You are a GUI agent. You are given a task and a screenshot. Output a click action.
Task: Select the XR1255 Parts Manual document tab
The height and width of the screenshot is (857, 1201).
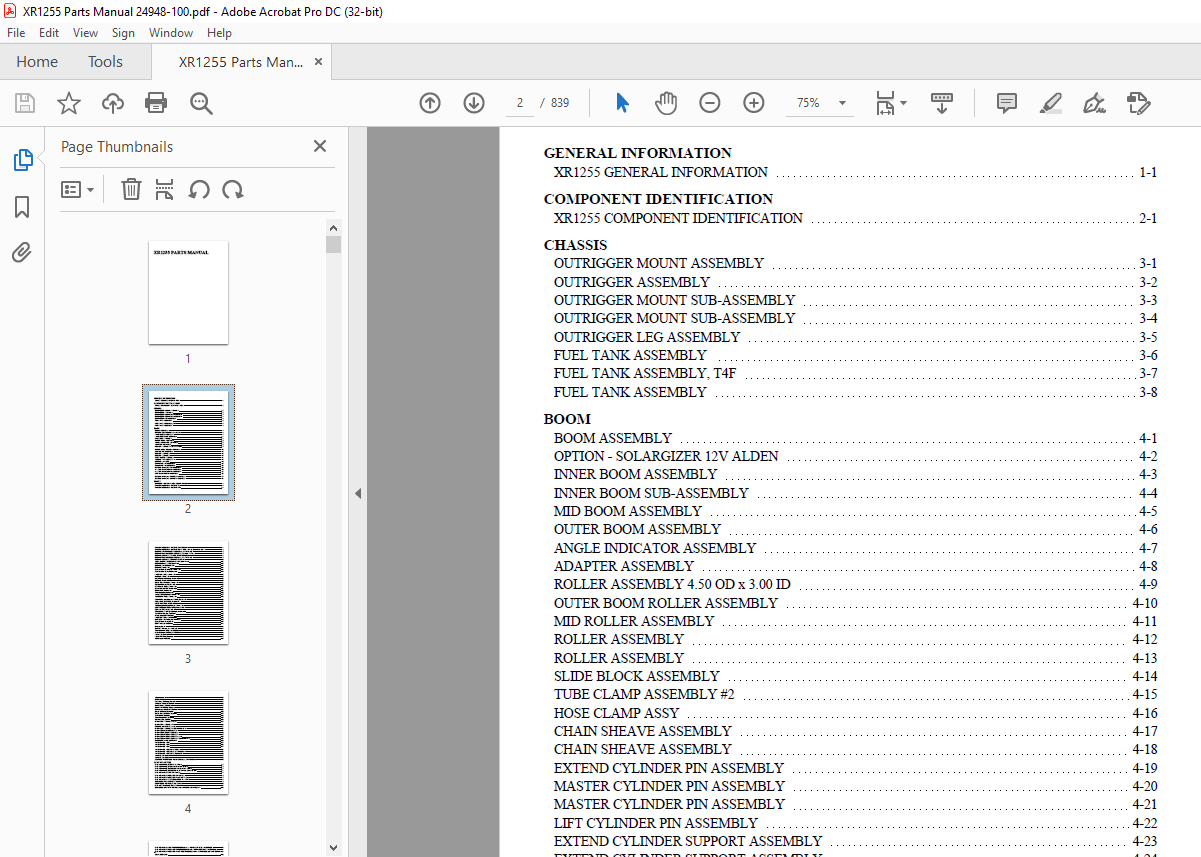tap(241, 62)
